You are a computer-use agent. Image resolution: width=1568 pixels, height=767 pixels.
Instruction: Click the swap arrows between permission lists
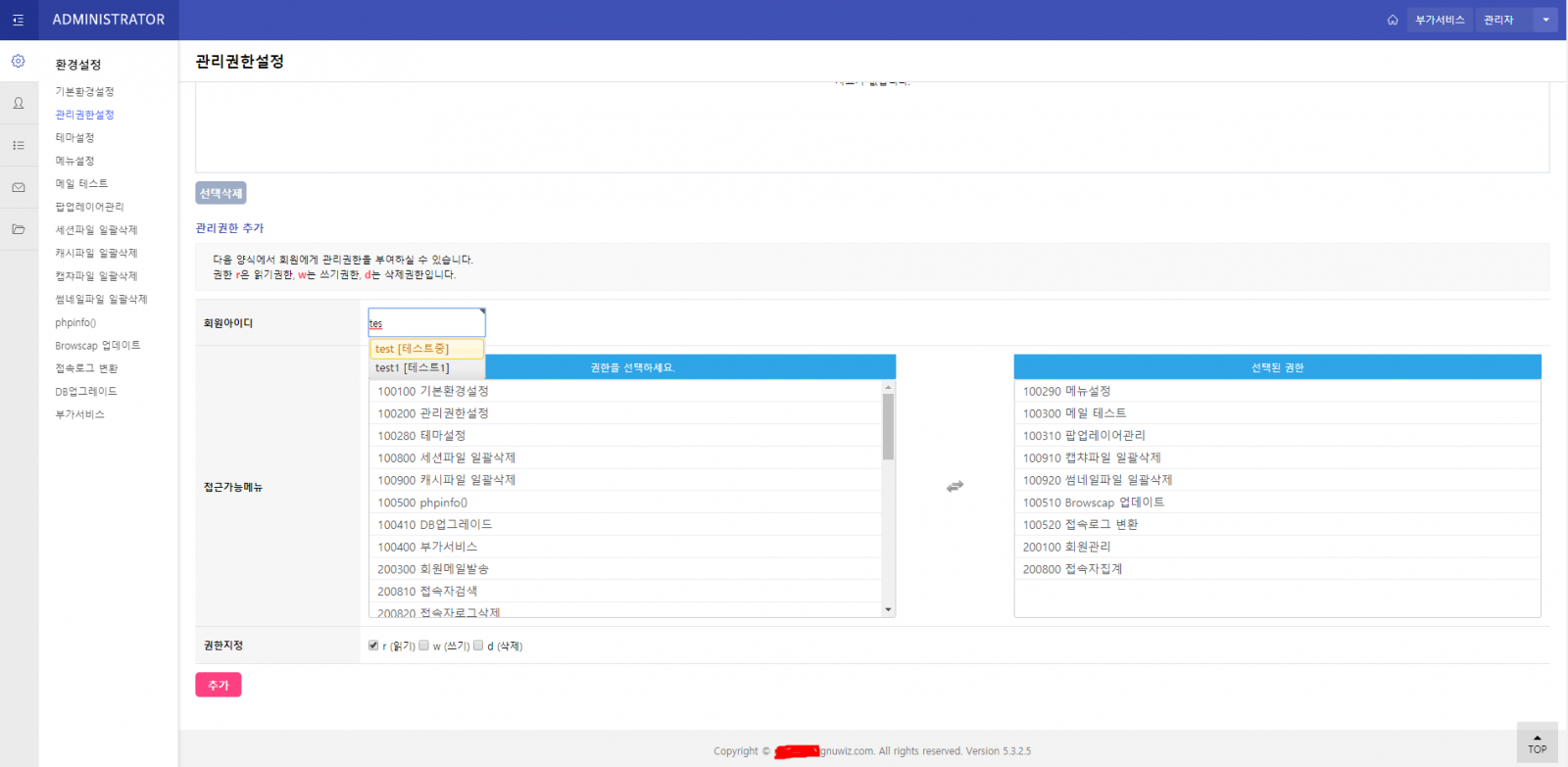955,486
